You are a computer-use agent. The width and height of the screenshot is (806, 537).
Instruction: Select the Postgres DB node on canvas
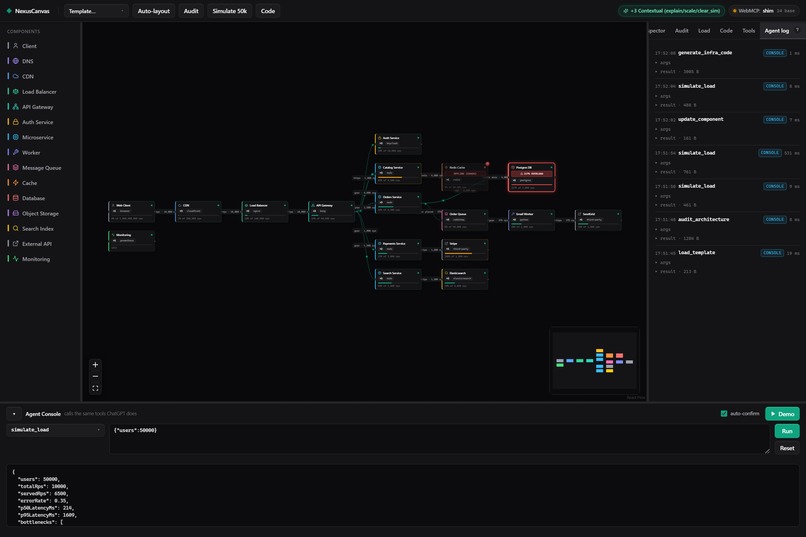532,177
